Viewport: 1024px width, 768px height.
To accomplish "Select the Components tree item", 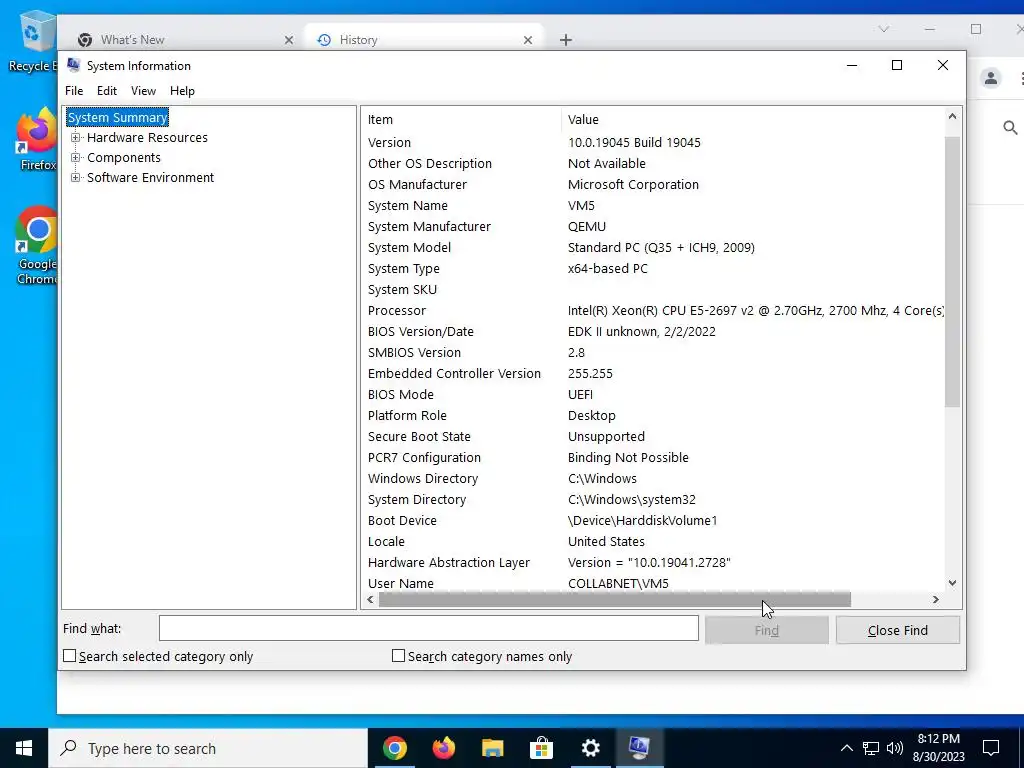I will (123, 157).
